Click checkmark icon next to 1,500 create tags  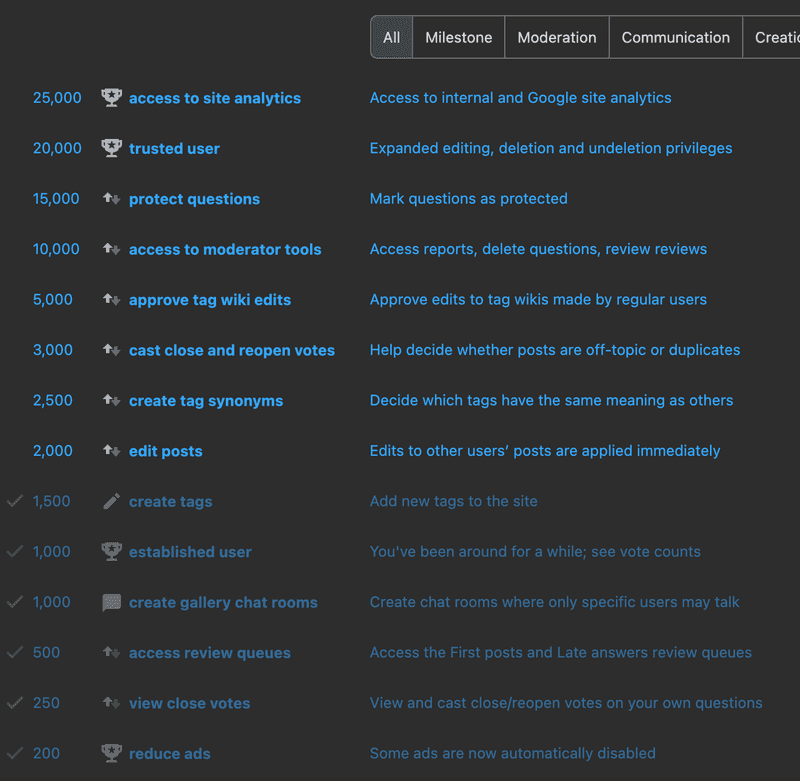point(15,501)
